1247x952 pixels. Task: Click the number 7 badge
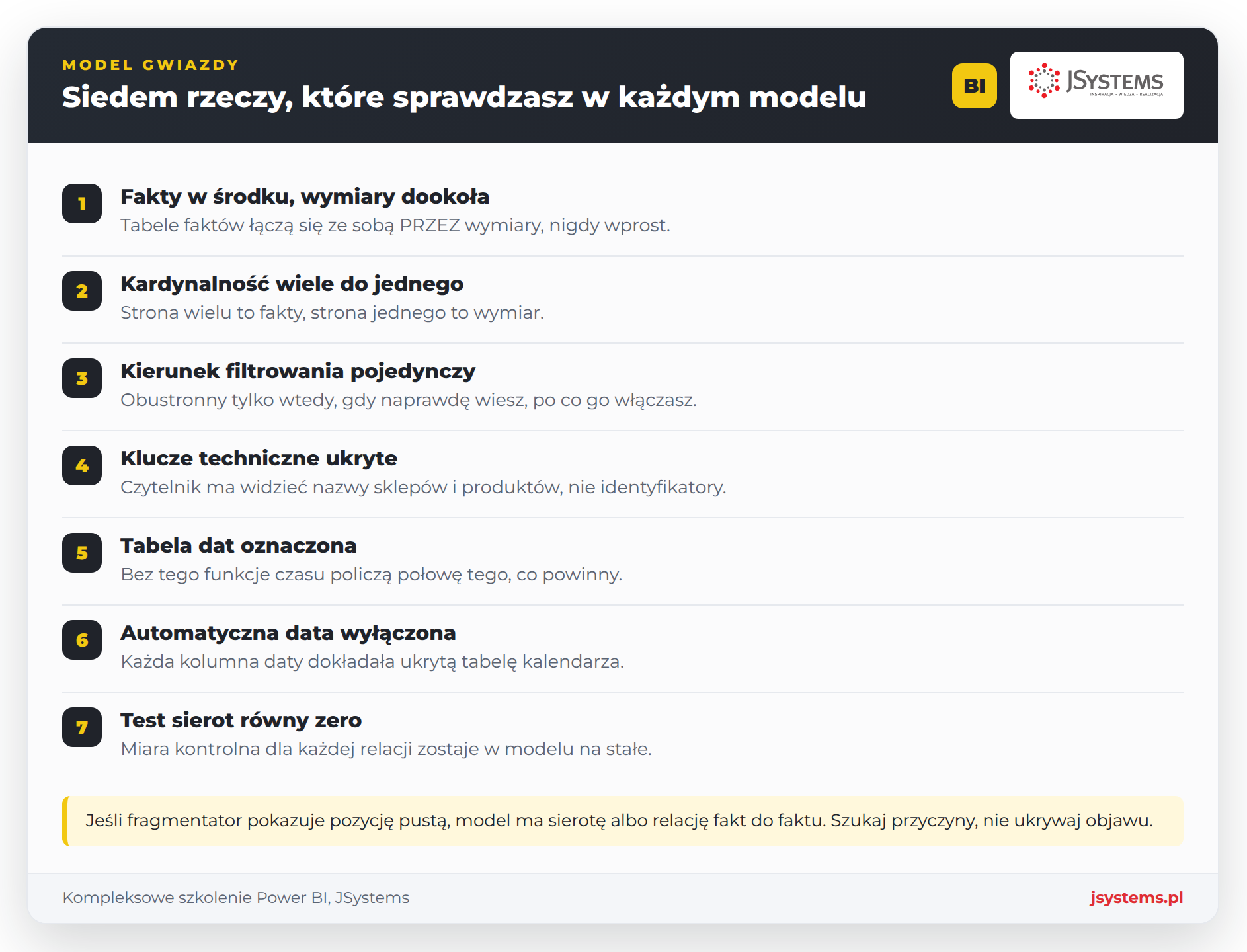coord(82,727)
